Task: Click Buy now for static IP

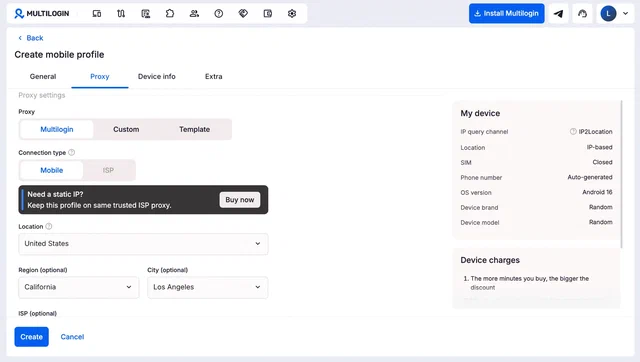Action: [x=240, y=200]
